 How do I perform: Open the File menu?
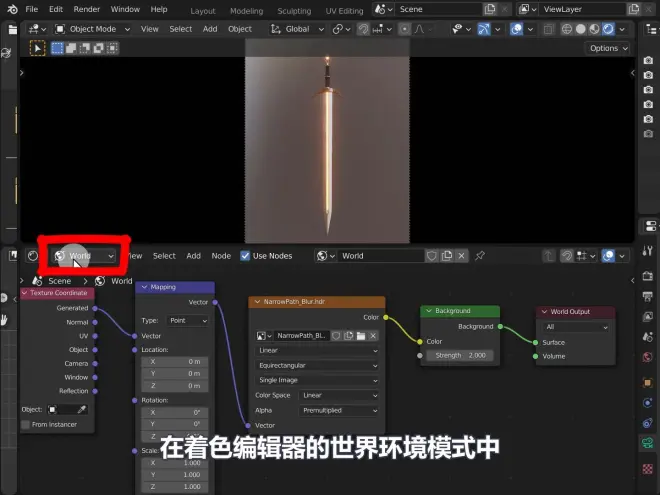(x=32, y=9)
